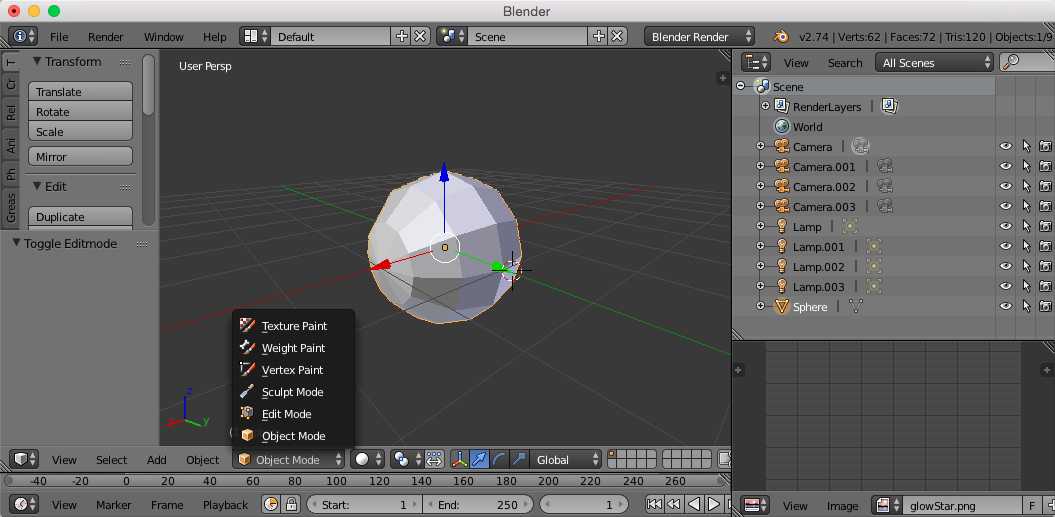Select the Texture Paint mode entry
This screenshot has width=1055, height=517.
pyautogui.click(x=293, y=326)
